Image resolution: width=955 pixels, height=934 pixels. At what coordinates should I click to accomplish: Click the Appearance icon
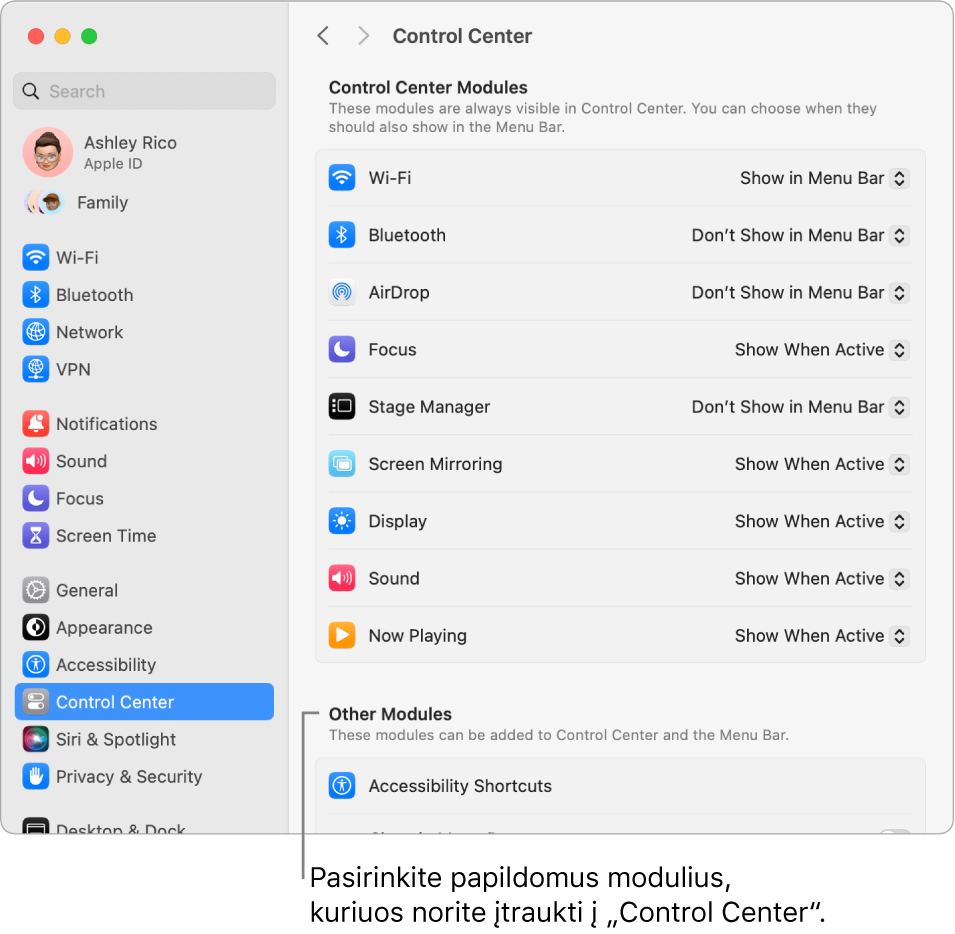click(35, 627)
